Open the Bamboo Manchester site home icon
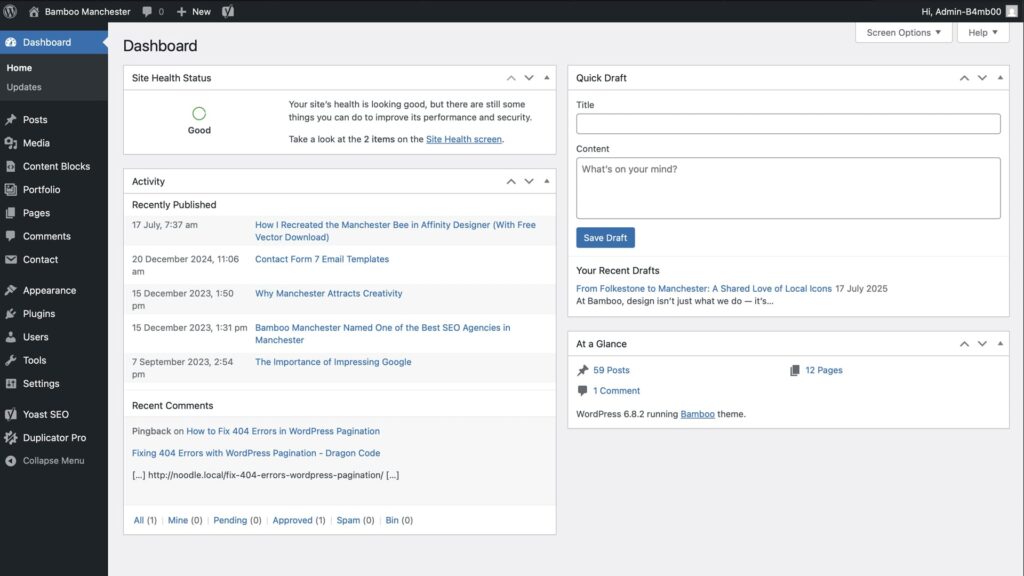1024x576 pixels. click(x=34, y=11)
